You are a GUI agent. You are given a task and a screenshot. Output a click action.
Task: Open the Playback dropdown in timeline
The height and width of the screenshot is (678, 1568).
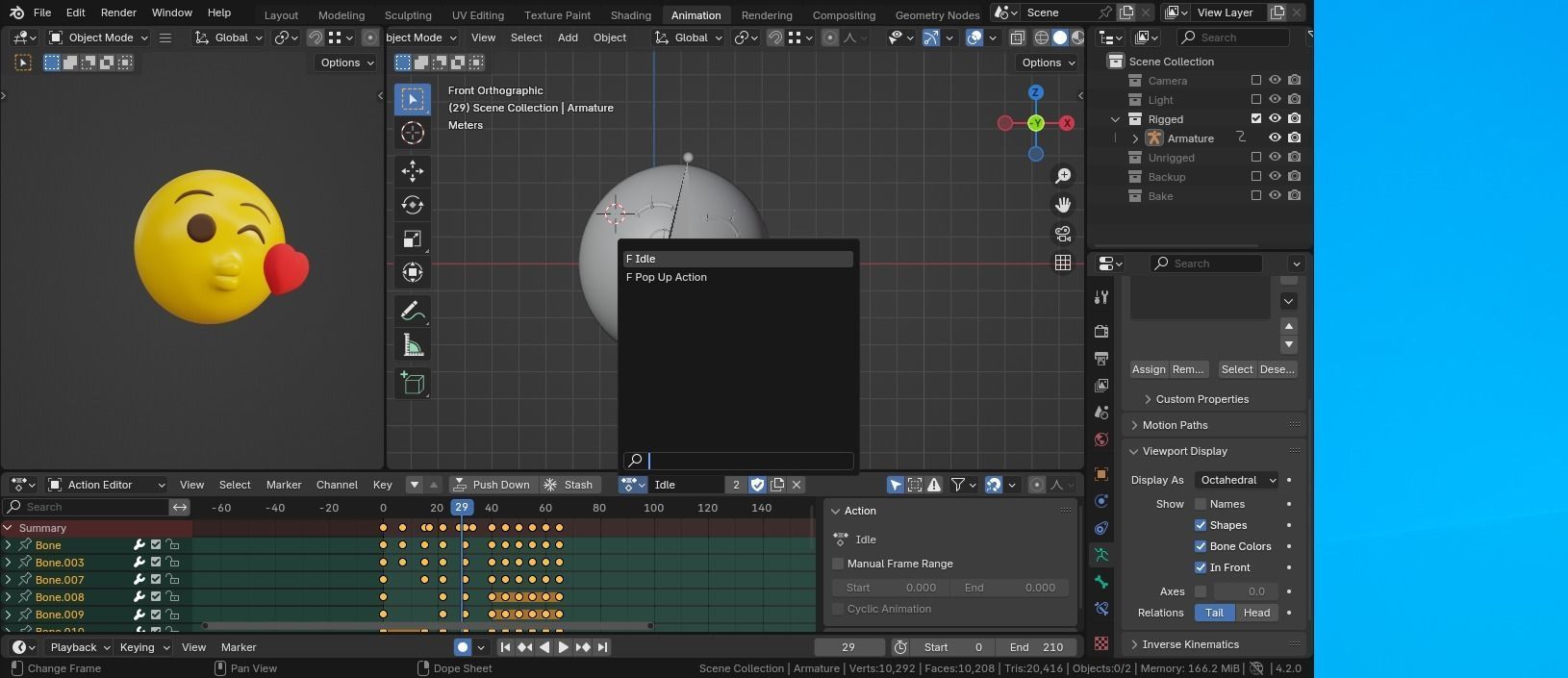79,647
